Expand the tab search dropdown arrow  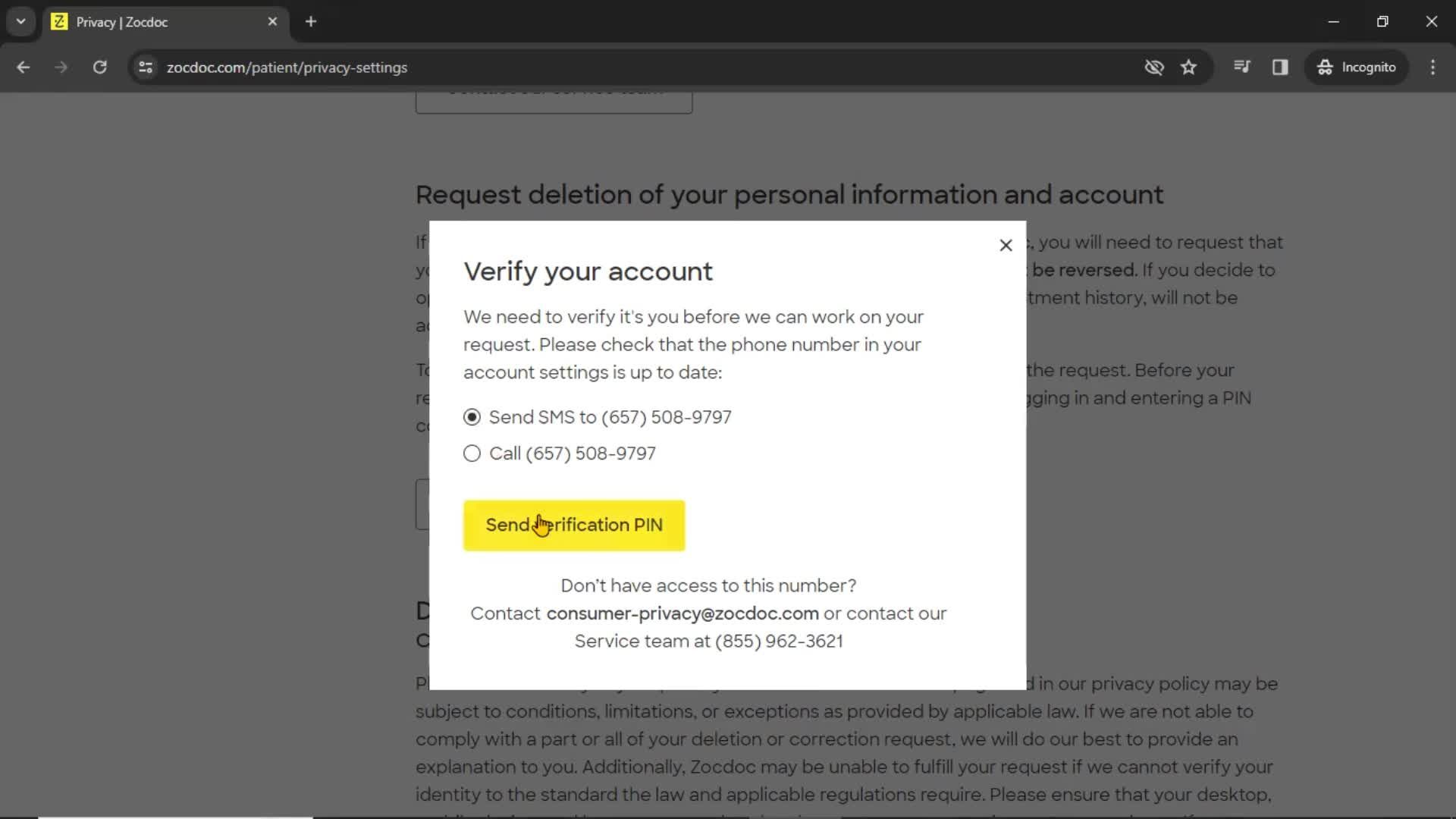pos(20,21)
